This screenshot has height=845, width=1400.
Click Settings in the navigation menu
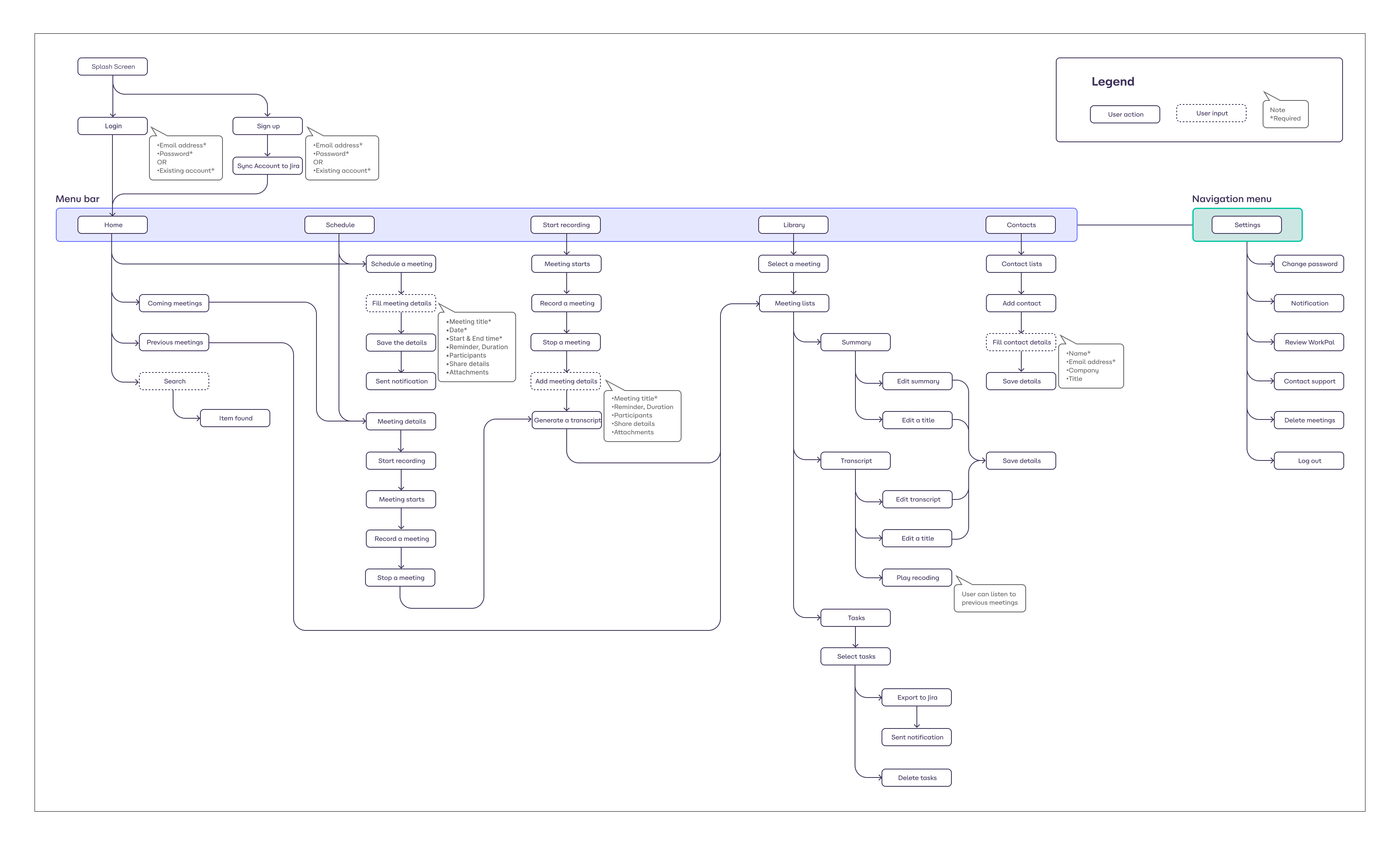tap(1247, 225)
